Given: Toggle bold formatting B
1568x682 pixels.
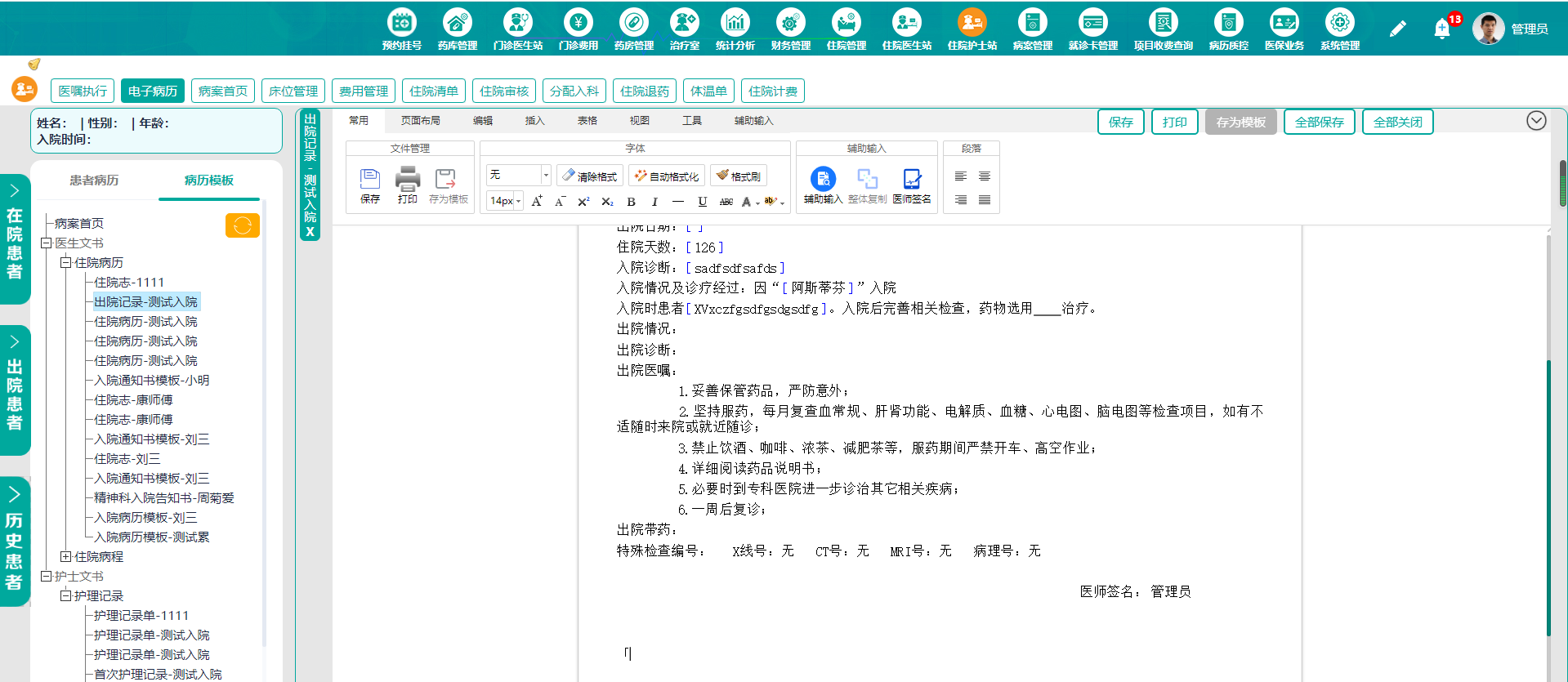Looking at the screenshot, I should [x=631, y=202].
